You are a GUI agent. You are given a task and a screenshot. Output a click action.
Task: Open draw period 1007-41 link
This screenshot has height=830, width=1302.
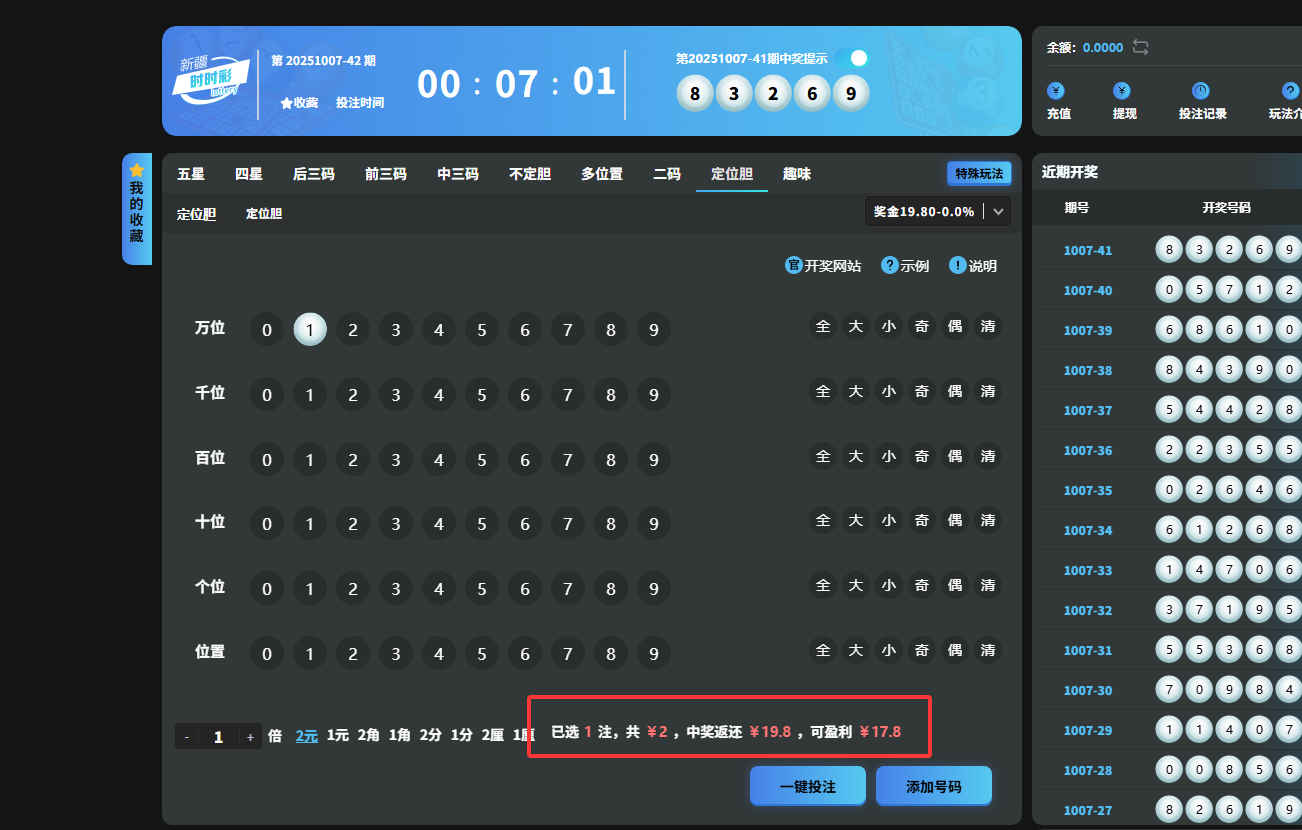(x=1087, y=251)
